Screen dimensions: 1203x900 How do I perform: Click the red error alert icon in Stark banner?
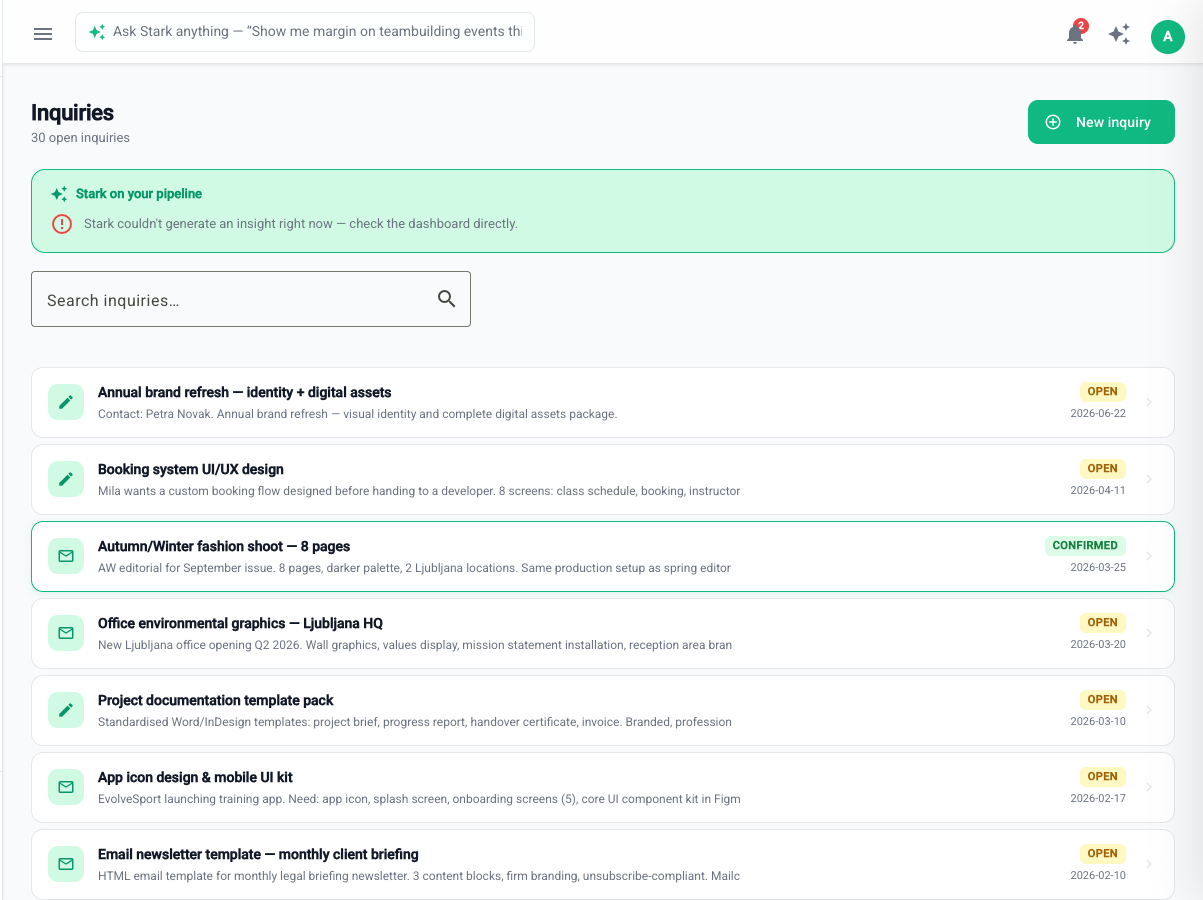[62, 224]
